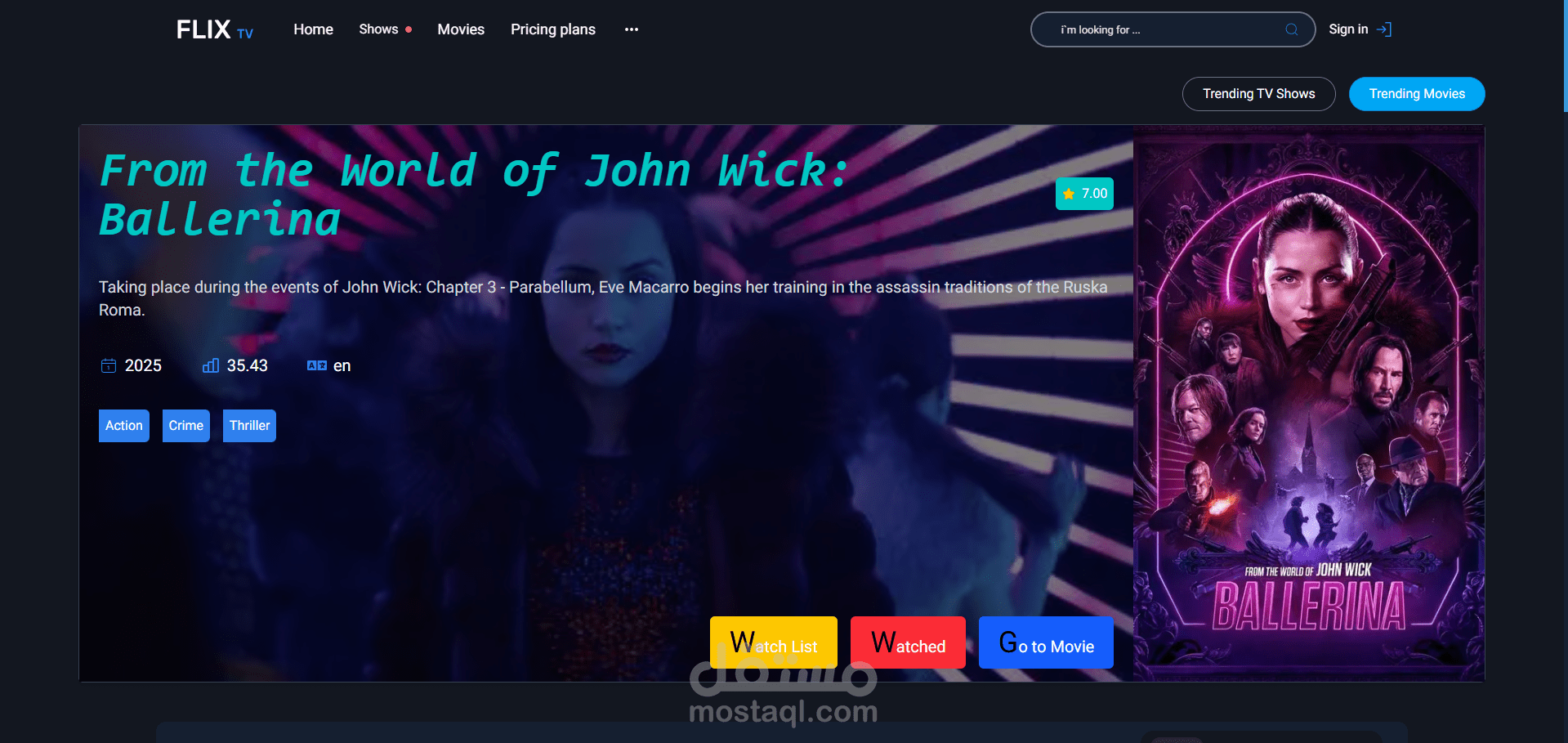Toggle to Trending Movies
1568x743 pixels.
(x=1417, y=94)
